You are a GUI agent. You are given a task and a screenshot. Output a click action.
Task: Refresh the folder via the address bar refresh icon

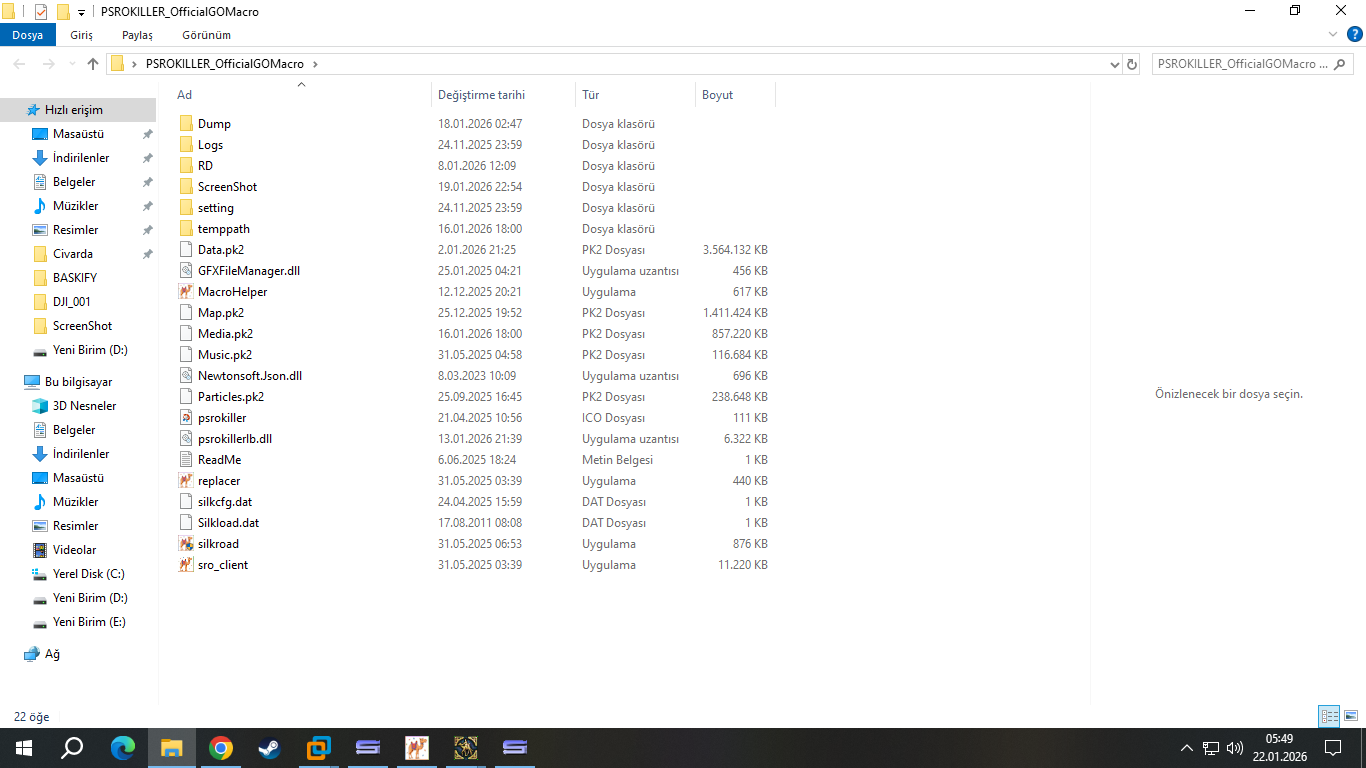(1132, 64)
